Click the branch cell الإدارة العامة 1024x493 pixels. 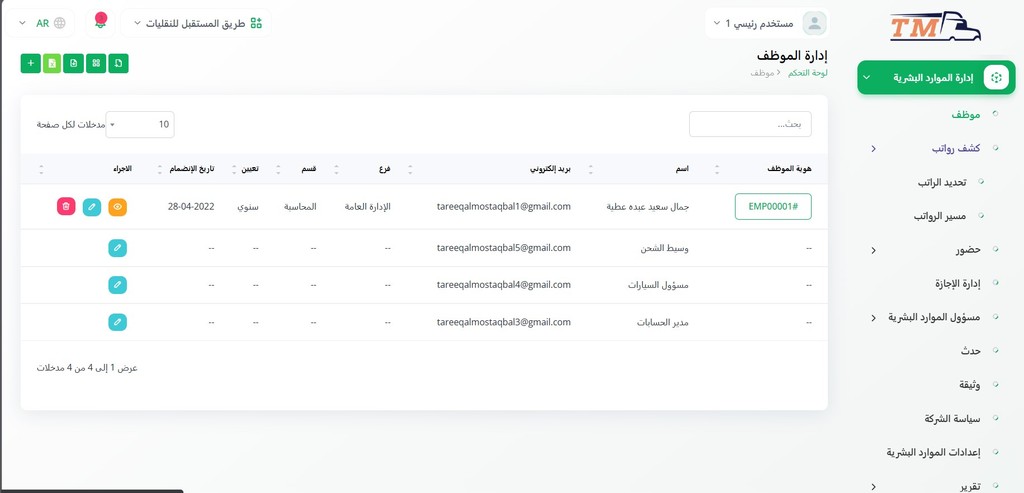click(368, 207)
